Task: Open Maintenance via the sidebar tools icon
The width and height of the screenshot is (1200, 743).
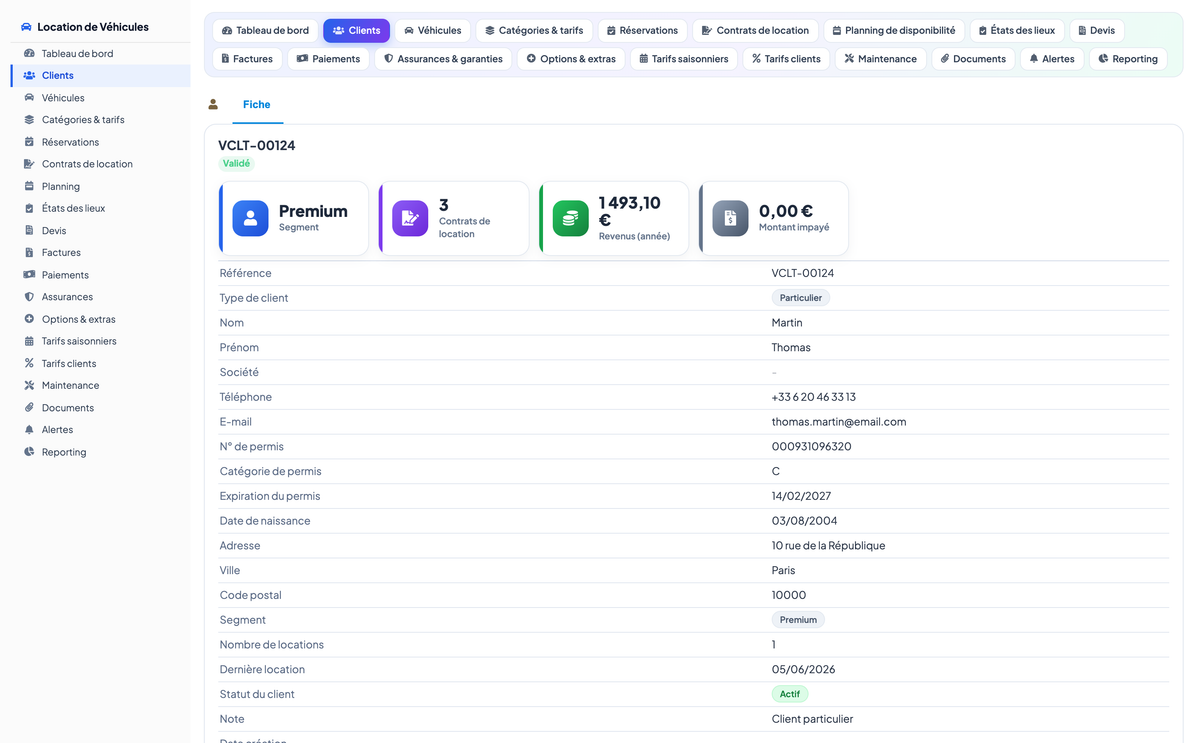Action: coord(30,385)
